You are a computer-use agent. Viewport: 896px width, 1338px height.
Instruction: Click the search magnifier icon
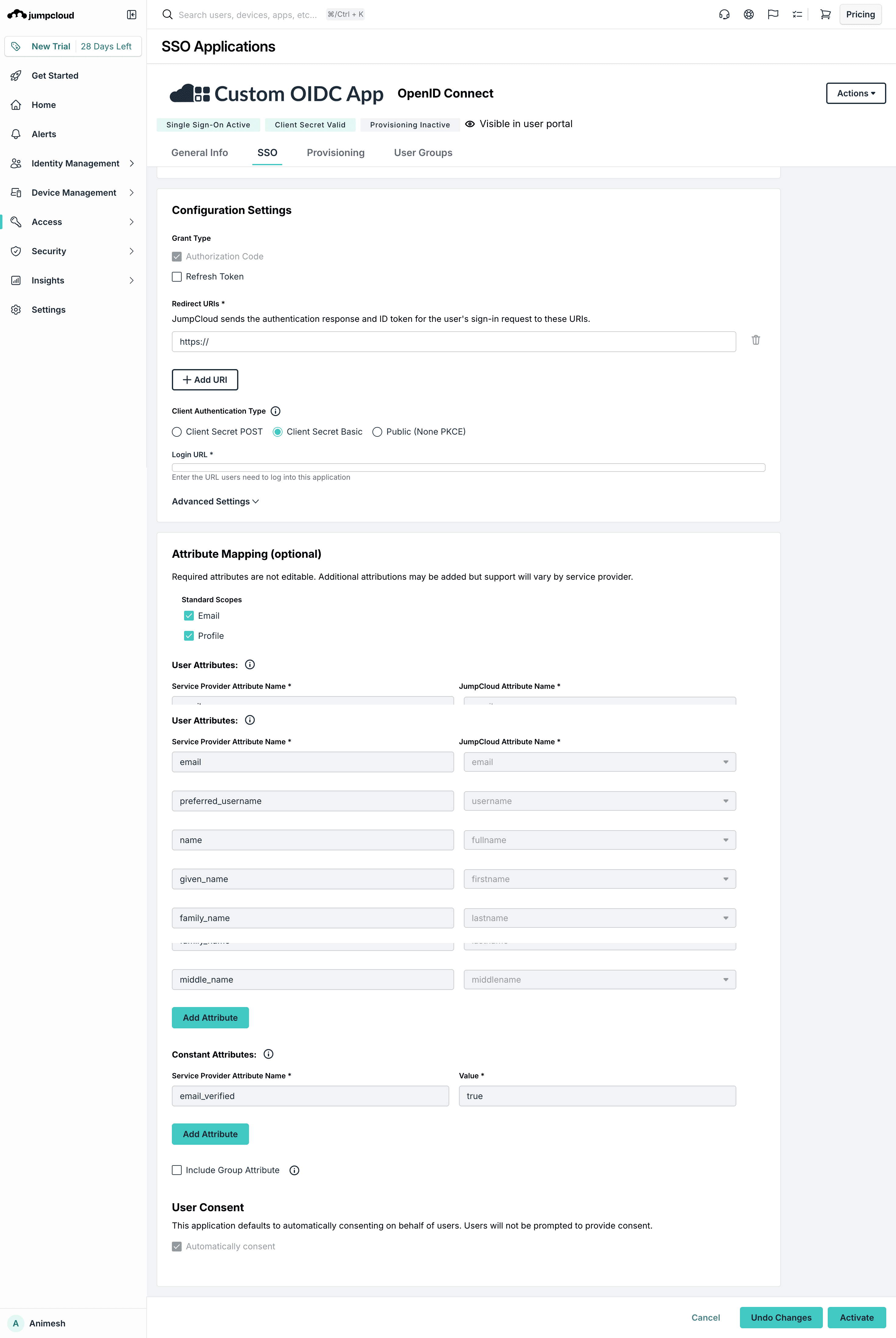167,15
